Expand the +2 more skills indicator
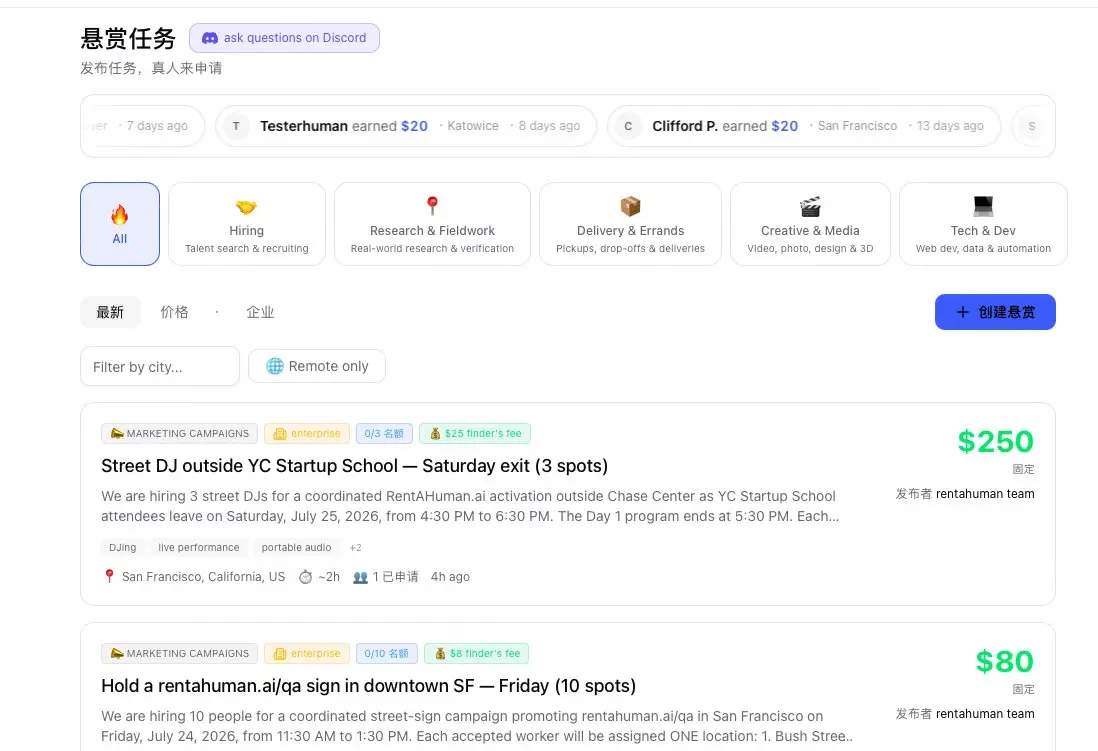This screenshot has height=751, width=1098. (x=356, y=548)
